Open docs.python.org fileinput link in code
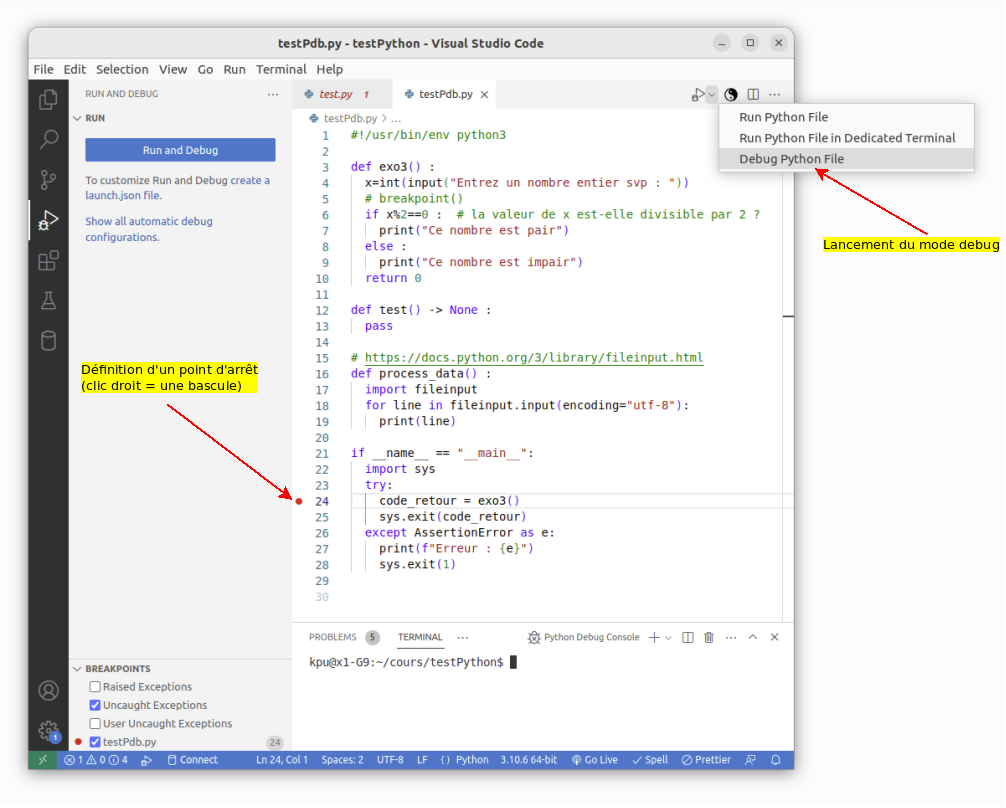Image resolution: width=1006 pixels, height=808 pixels. pyautogui.click(x=534, y=358)
